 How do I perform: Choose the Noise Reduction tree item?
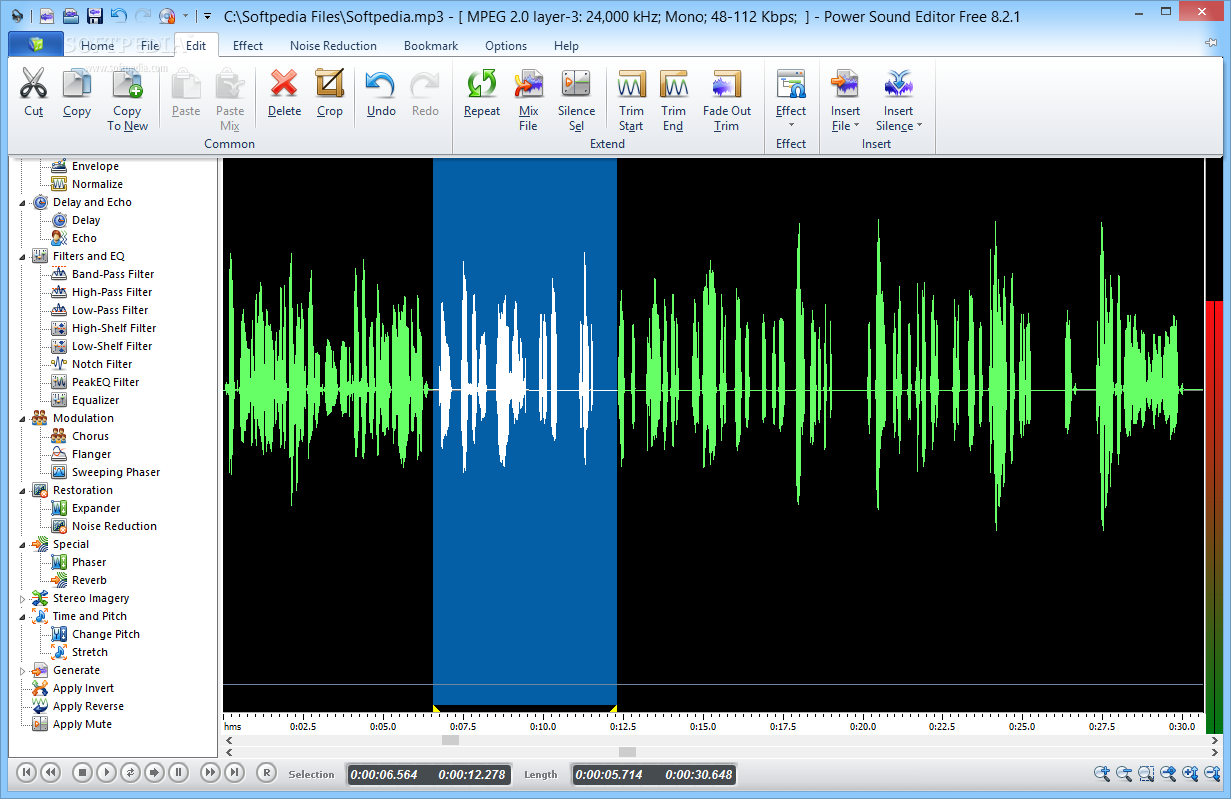point(114,526)
